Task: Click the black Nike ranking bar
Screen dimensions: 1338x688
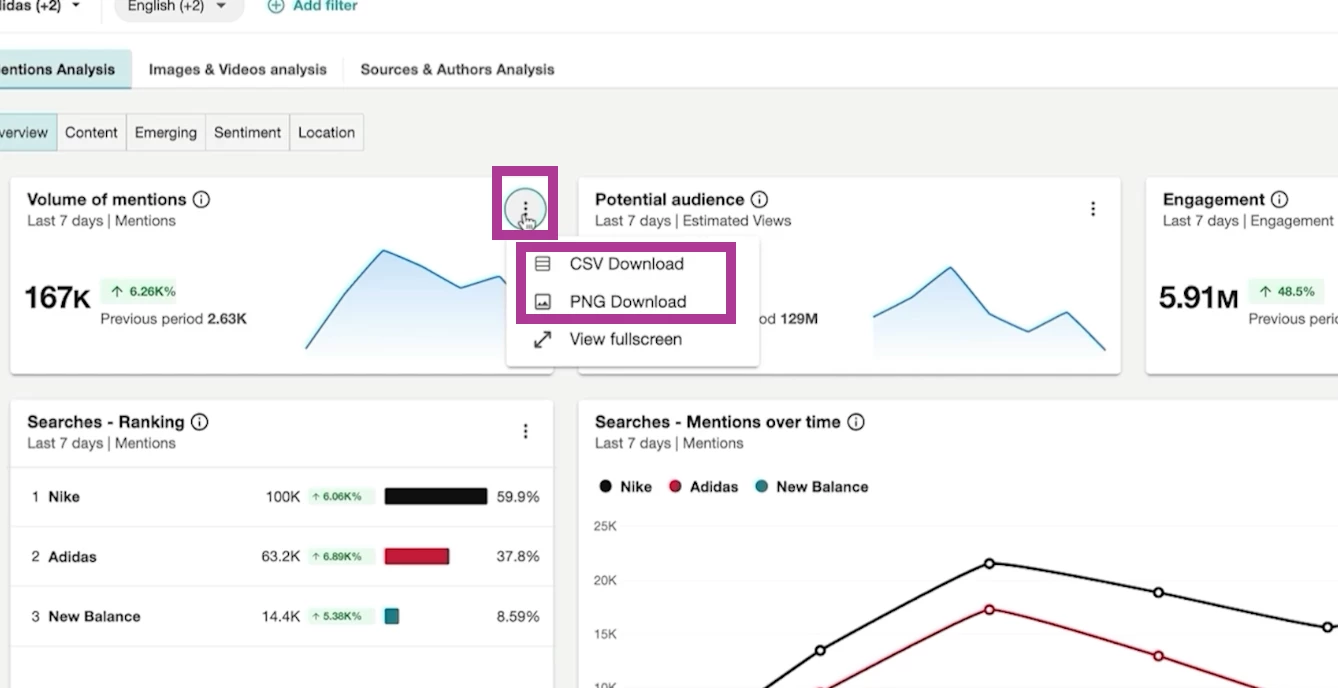Action: [436, 496]
